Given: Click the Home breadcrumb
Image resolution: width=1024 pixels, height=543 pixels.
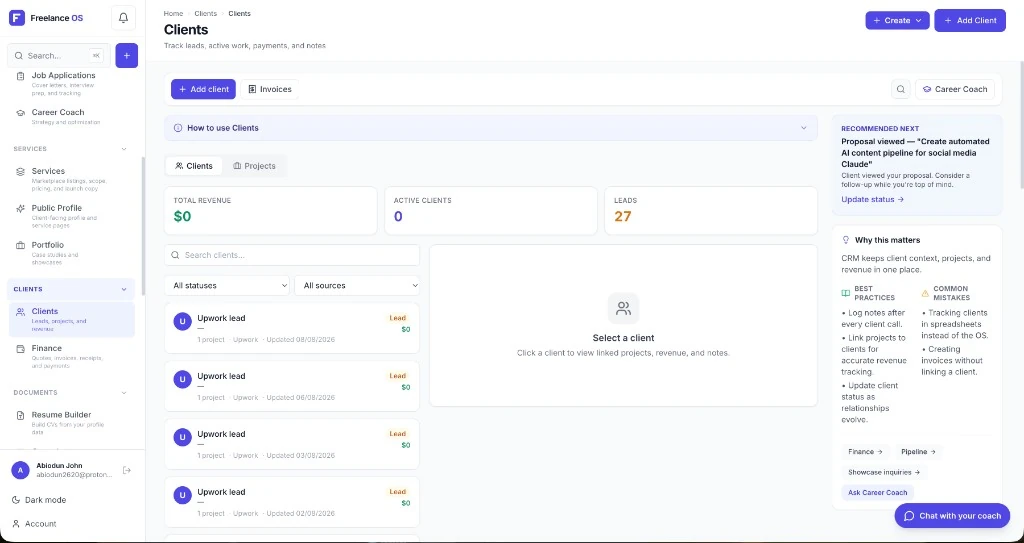Looking at the screenshot, I should pos(173,13).
